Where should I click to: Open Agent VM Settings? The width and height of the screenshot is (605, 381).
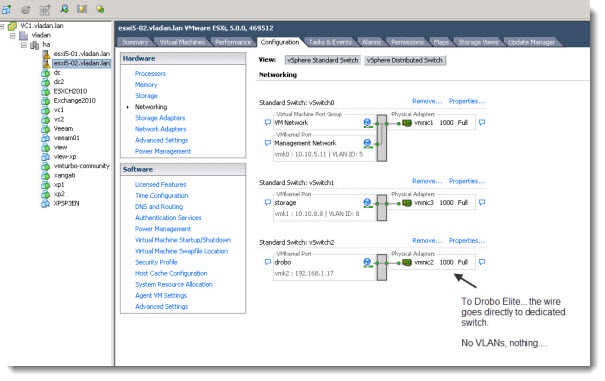pyautogui.click(x=161, y=295)
